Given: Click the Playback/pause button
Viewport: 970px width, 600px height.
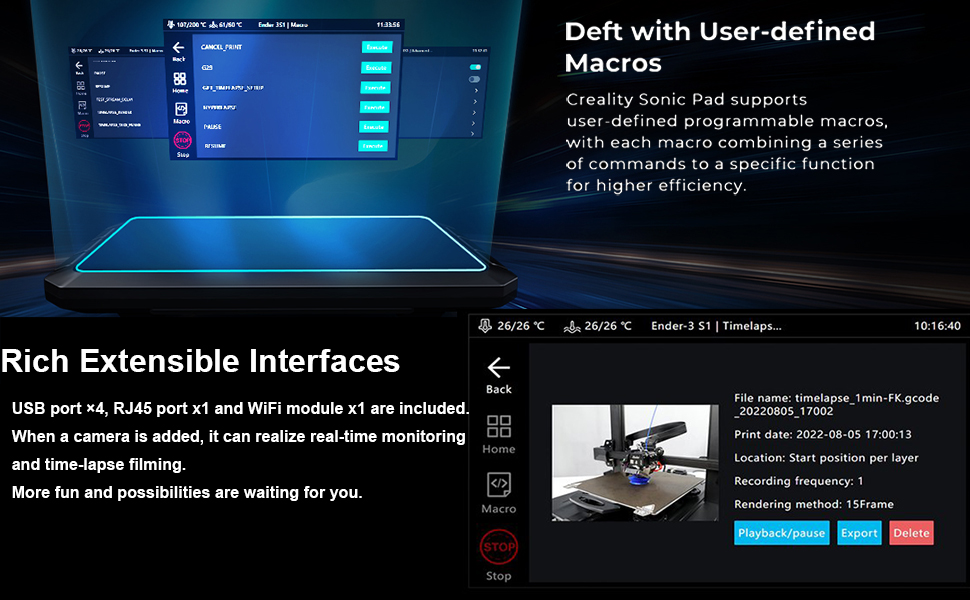Looking at the screenshot, I should pyautogui.click(x=781, y=533).
